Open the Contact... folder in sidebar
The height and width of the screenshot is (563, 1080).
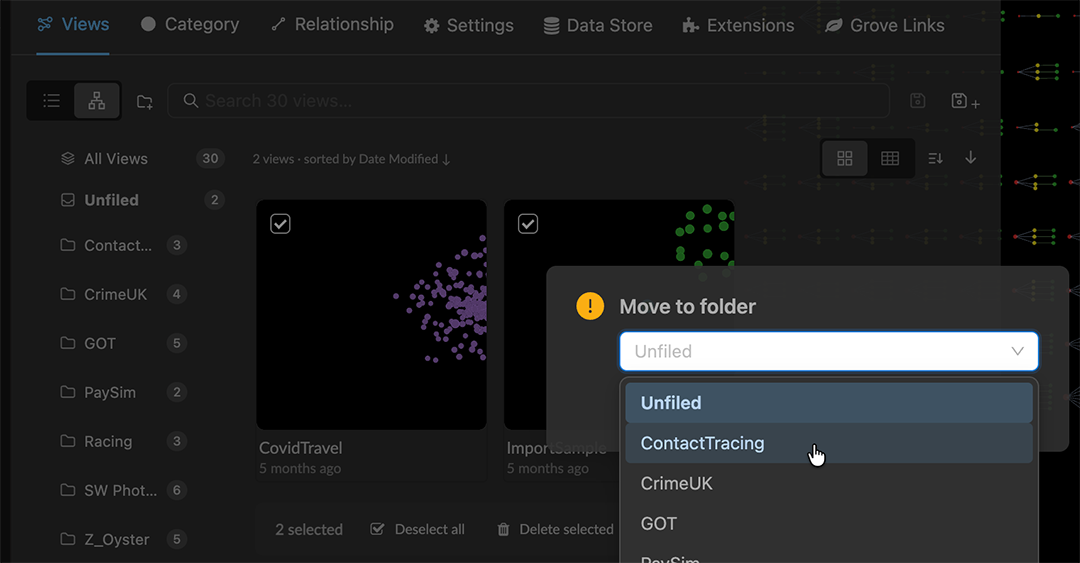124,245
